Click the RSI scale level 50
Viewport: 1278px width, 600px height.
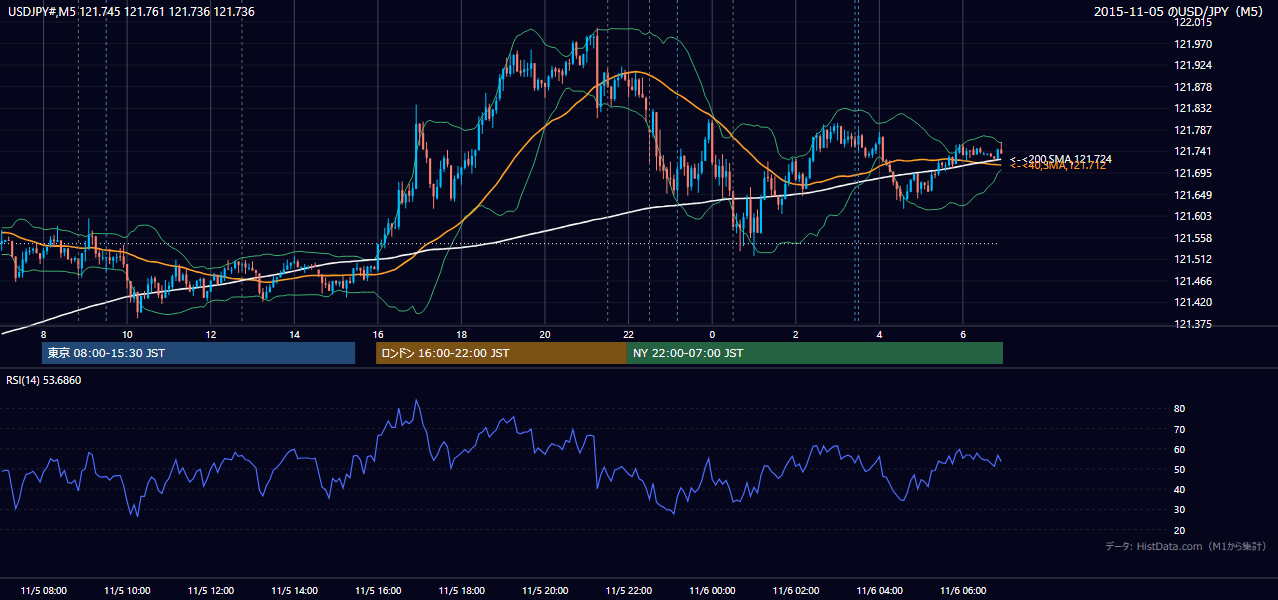(1180, 469)
